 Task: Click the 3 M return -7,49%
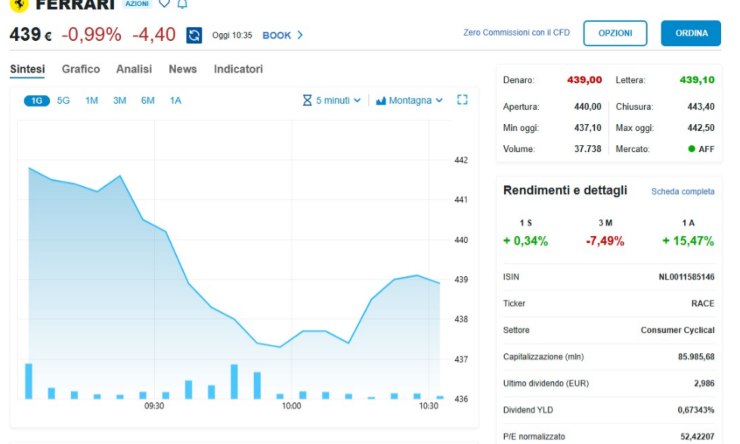coord(605,241)
